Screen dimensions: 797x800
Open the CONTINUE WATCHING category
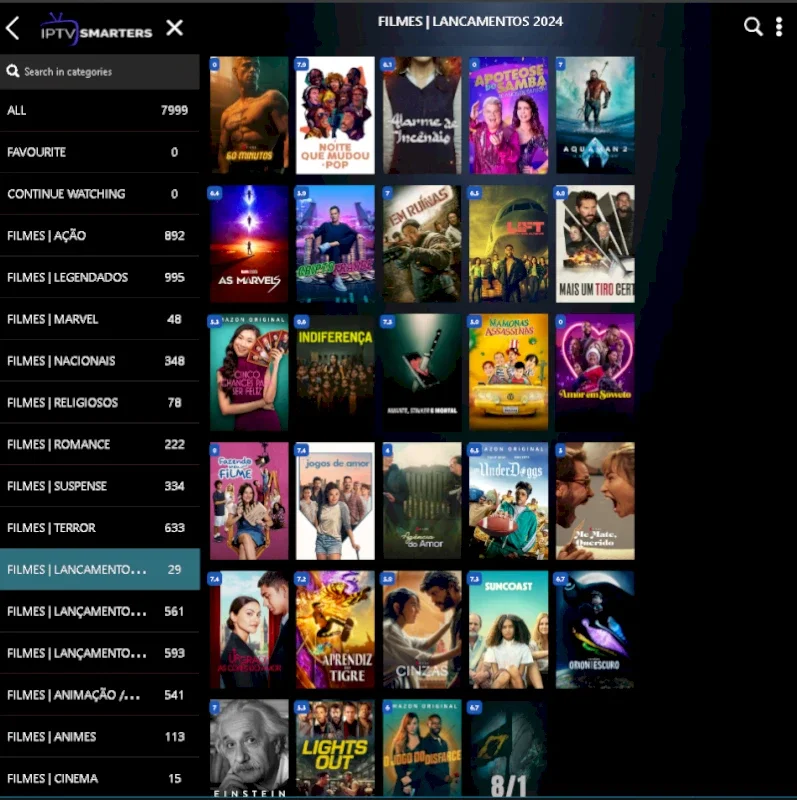click(x=99, y=194)
